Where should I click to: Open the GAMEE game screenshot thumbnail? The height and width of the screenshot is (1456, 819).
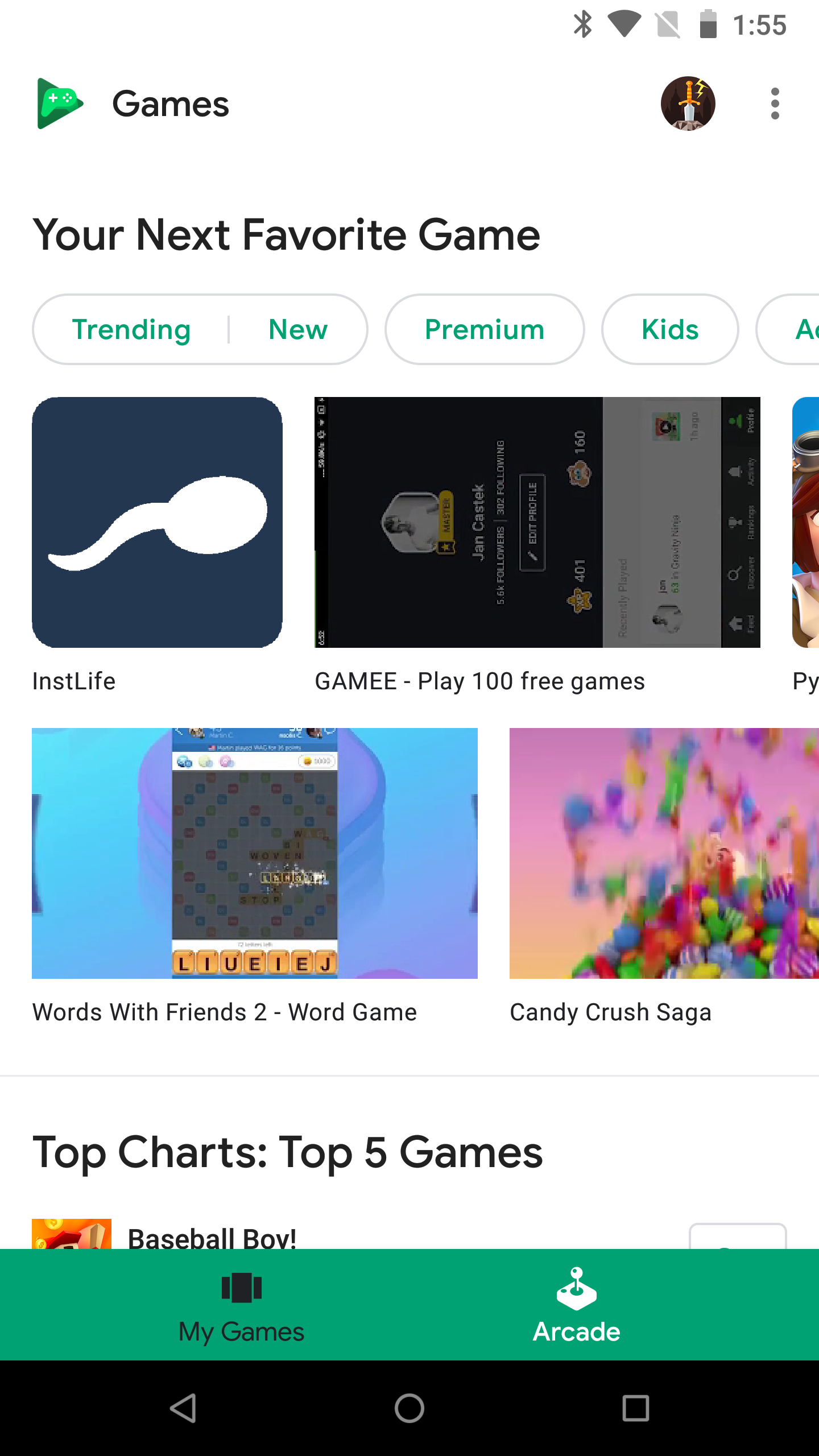point(537,522)
